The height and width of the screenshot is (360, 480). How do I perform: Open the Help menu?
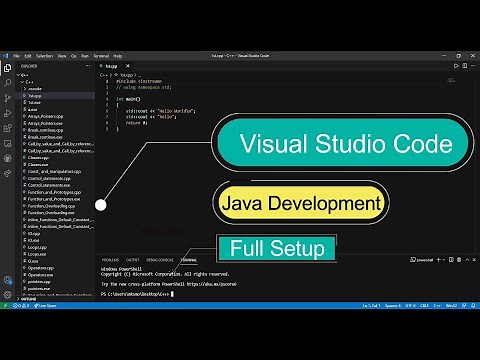pyautogui.click(x=118, y=56)
